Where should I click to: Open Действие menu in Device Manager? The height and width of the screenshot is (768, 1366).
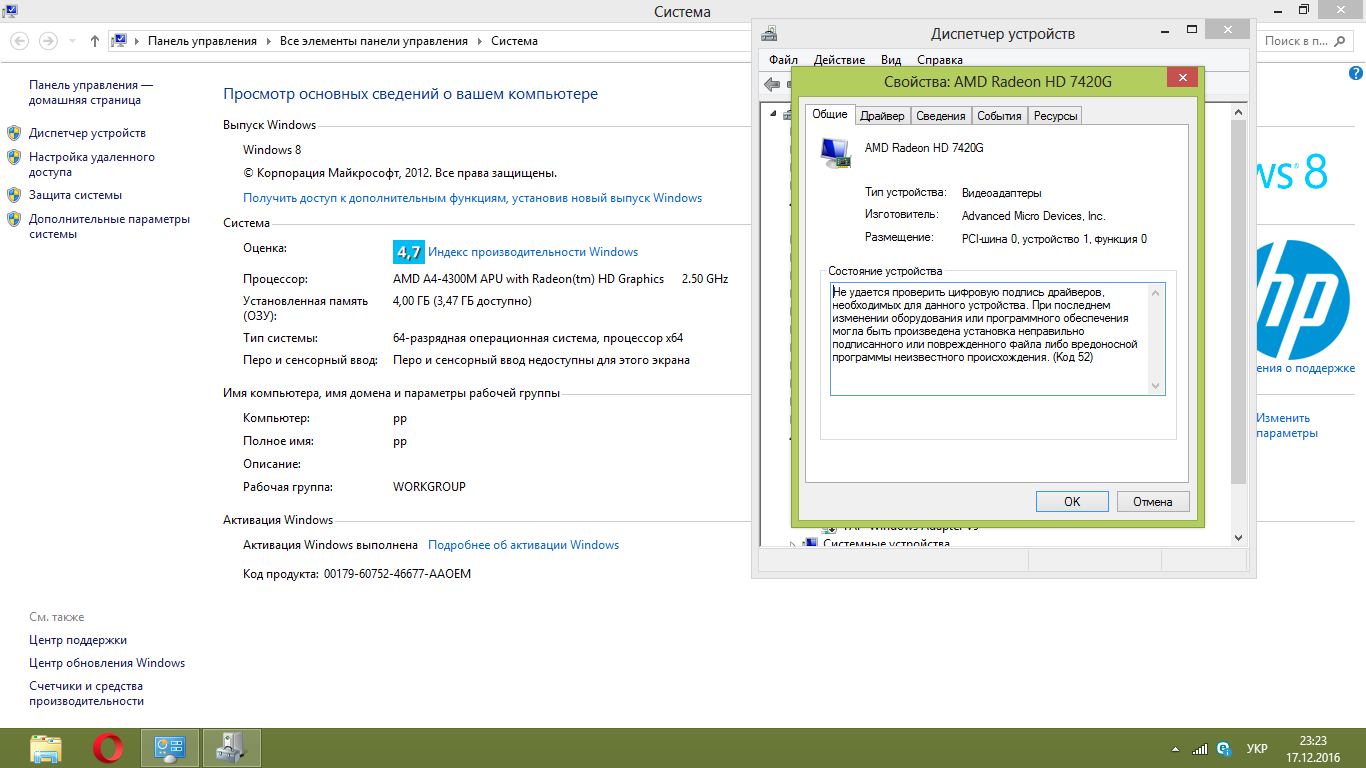click(839, 60)
